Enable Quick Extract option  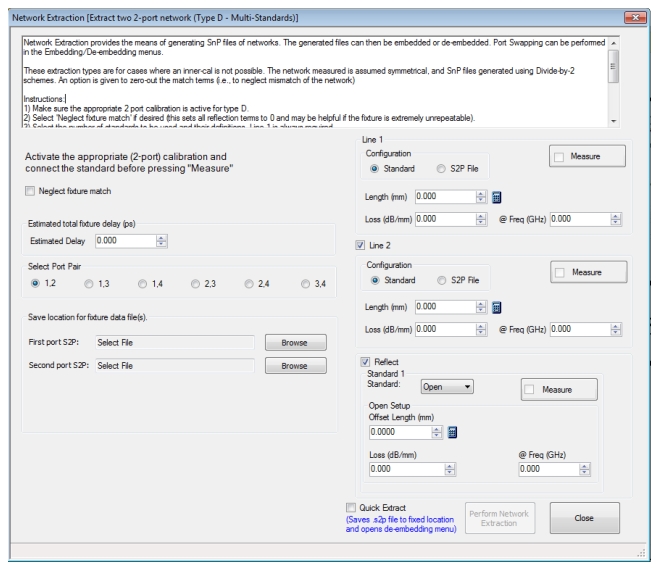(x=351, y=507)
